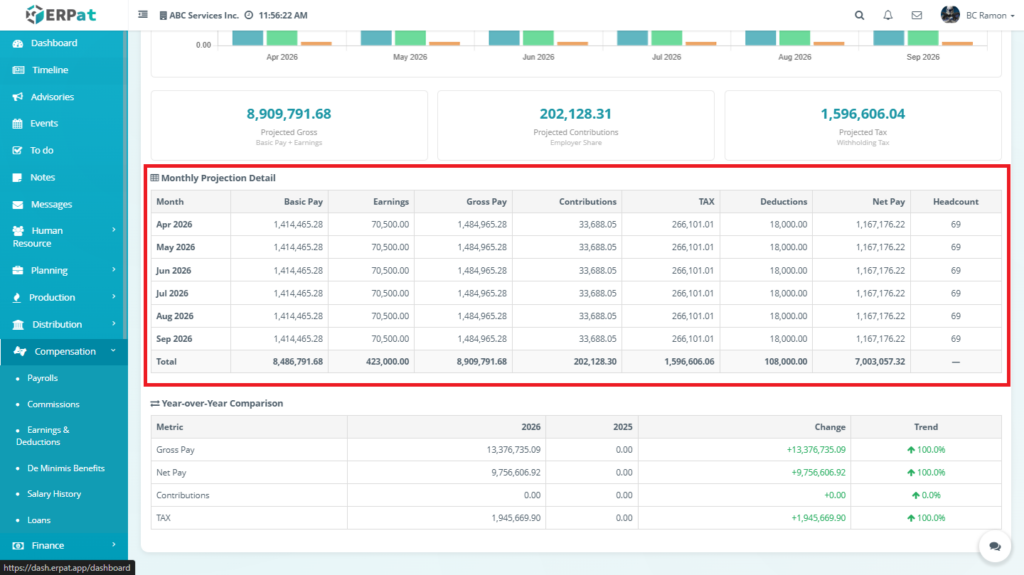
Task: Click the Net Pay column header
Action: (x=888, y=201)
